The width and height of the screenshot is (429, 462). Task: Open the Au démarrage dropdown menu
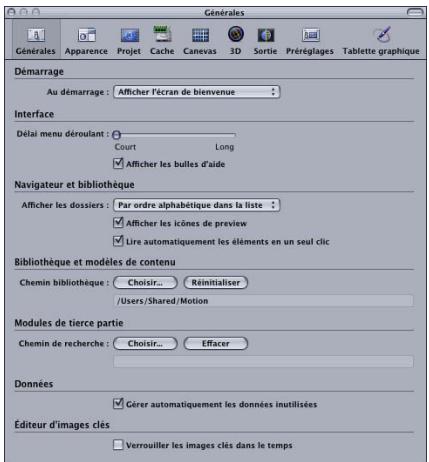[x=197, y=92]
